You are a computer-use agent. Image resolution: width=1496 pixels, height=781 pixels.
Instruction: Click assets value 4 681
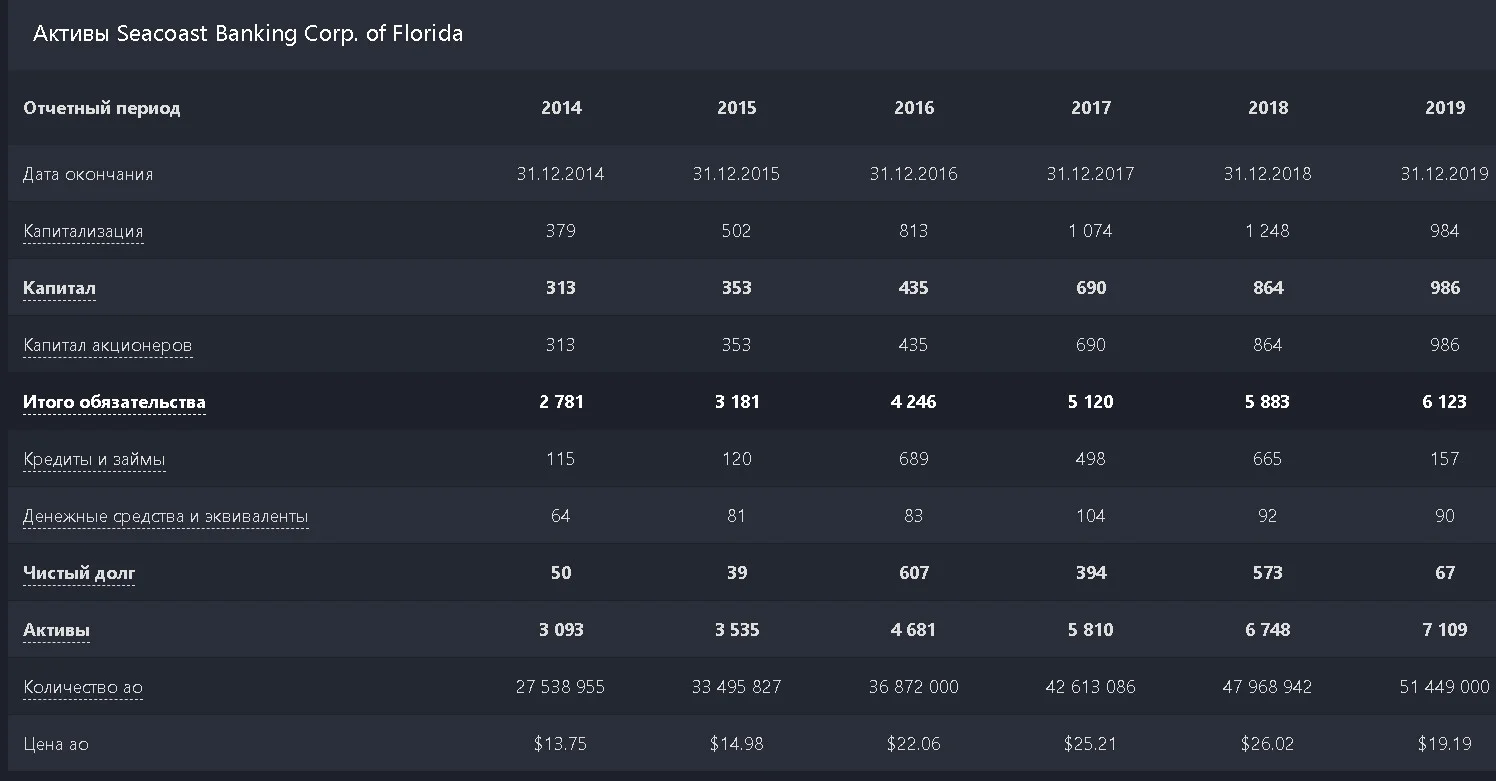click(914, 630)
